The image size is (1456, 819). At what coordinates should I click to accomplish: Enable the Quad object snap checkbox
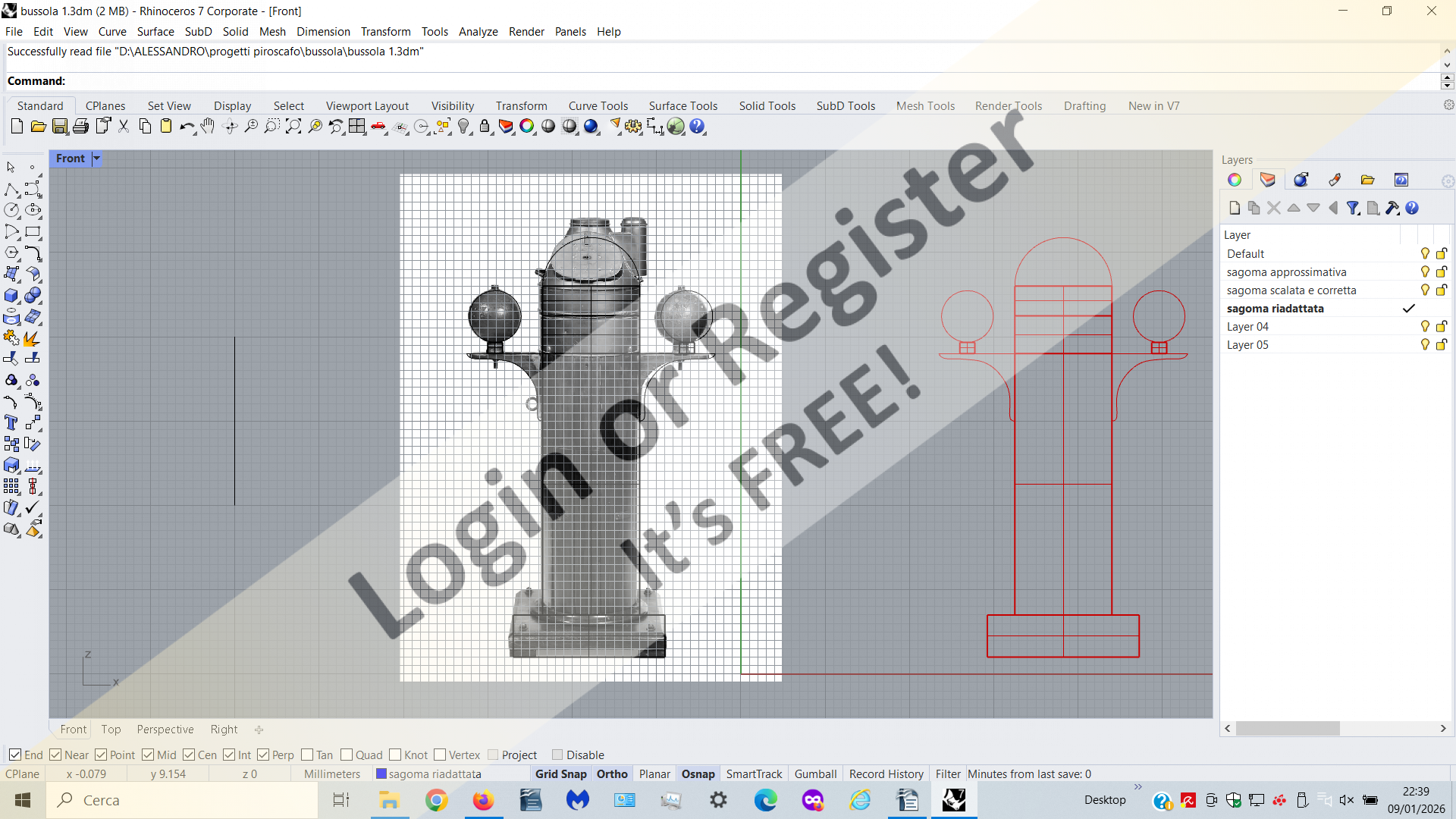coord(347,755)
